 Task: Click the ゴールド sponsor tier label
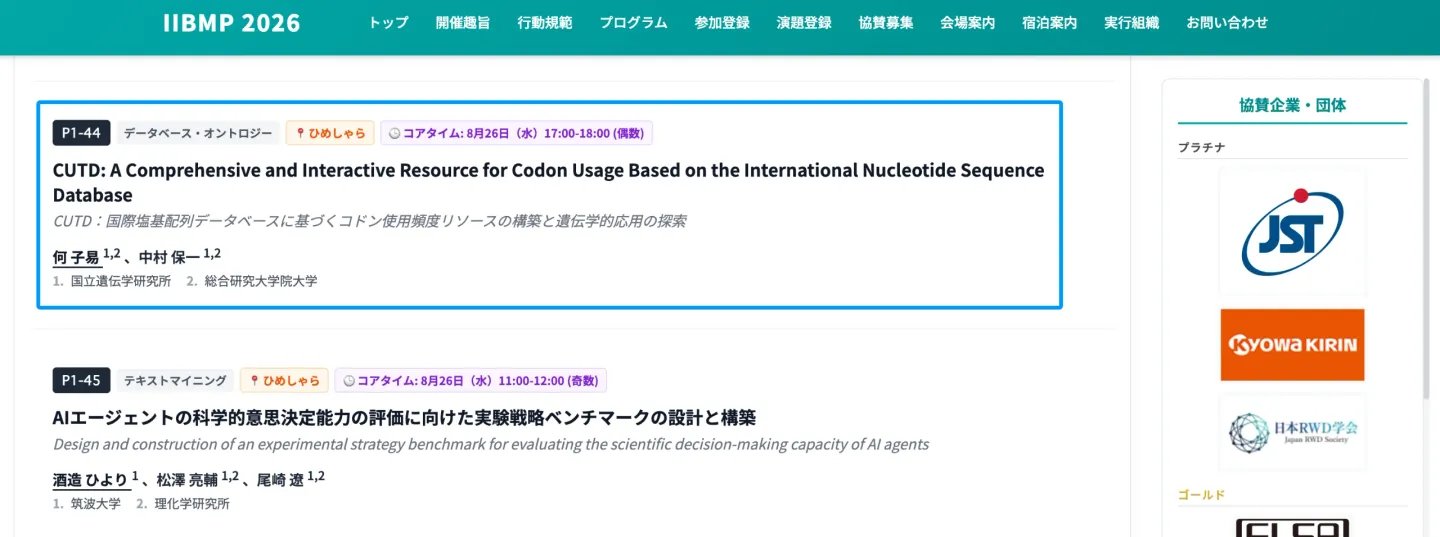coord(1201,495)
